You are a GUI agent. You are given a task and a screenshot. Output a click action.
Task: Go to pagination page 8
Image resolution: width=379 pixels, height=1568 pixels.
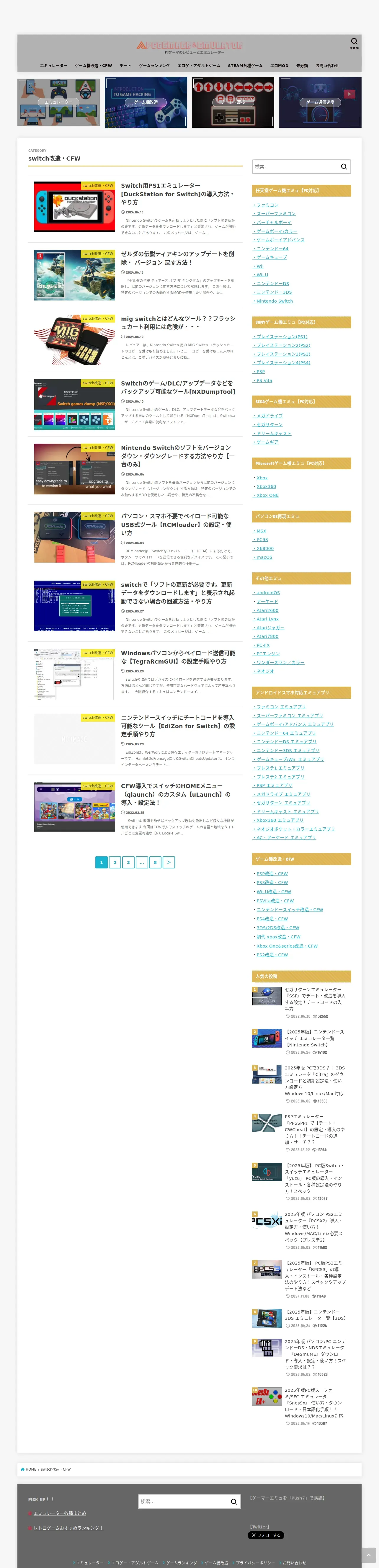(x=155, y=862)
